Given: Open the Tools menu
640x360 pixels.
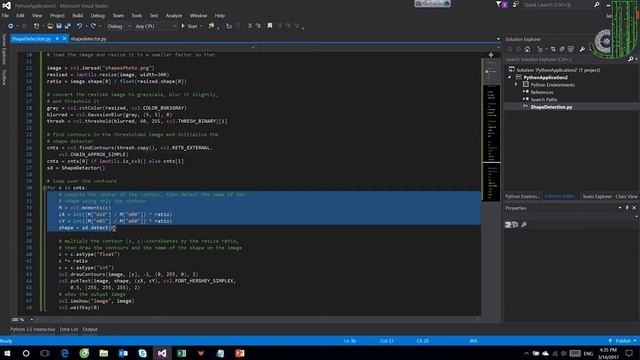Looking at the screenshot, I should (137, 16).
